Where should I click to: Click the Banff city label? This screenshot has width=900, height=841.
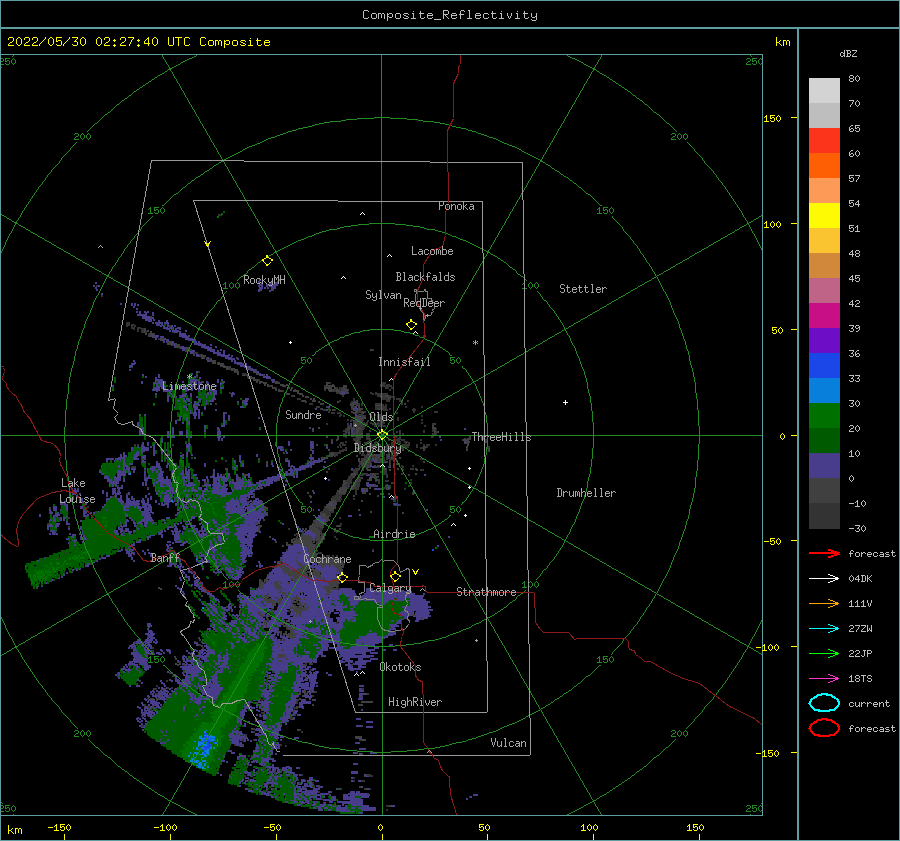[165, 558]
